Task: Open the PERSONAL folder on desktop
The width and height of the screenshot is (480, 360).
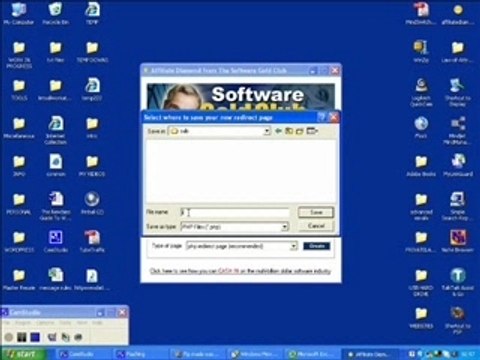Action: click(x=19, y=204)
